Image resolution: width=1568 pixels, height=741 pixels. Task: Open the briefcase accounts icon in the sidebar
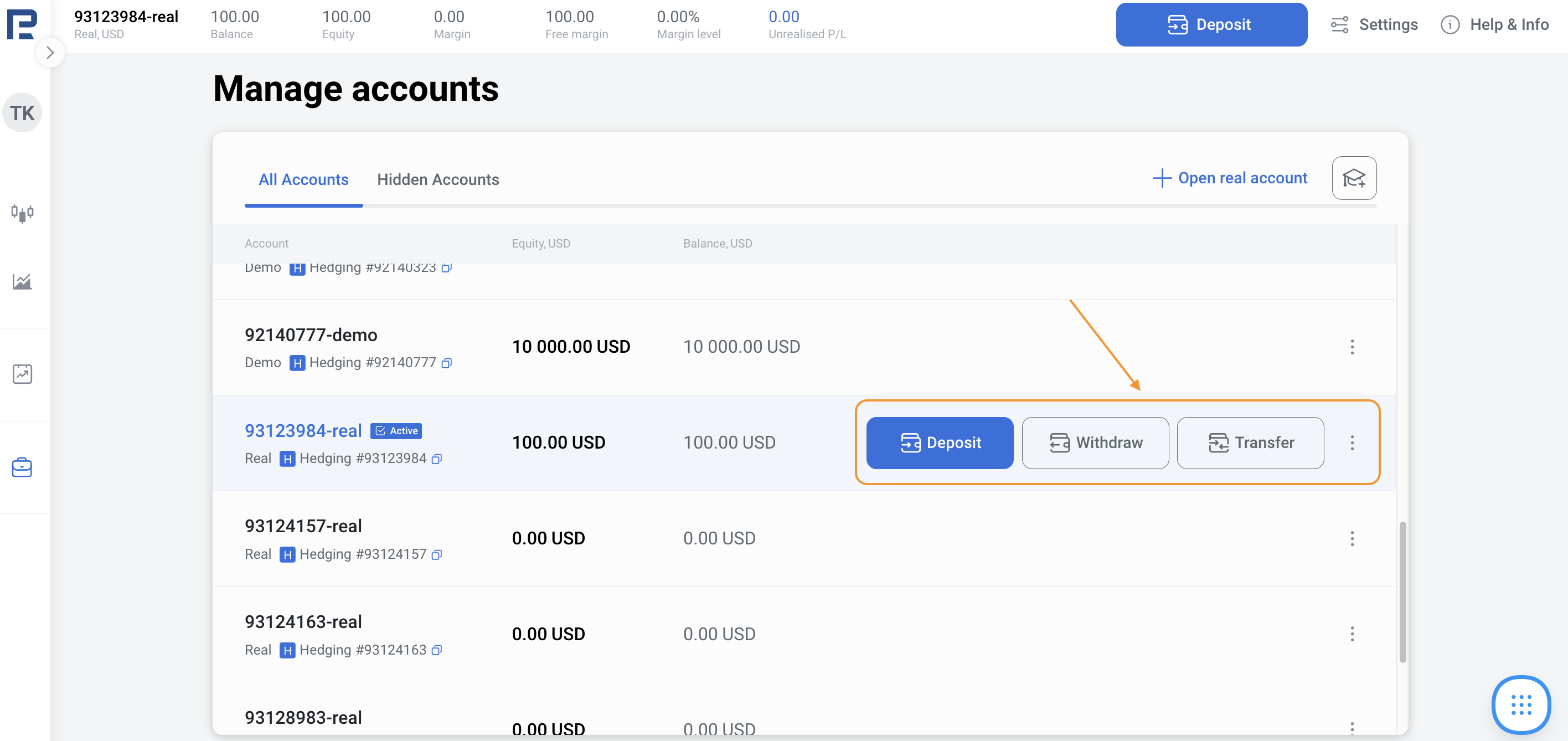23,467
